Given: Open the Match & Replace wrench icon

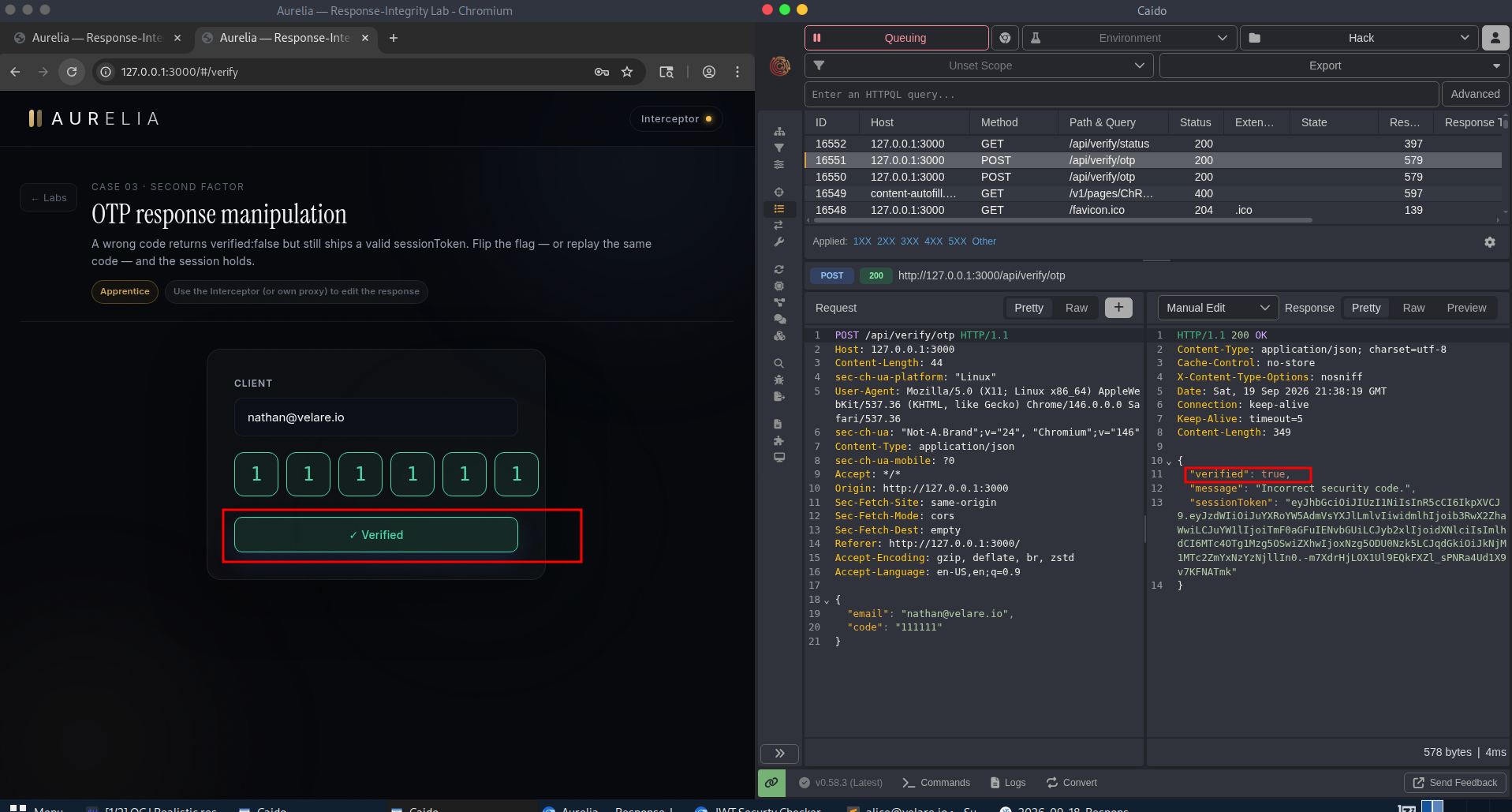Looking at the screenshot, I should coord(779,242).
